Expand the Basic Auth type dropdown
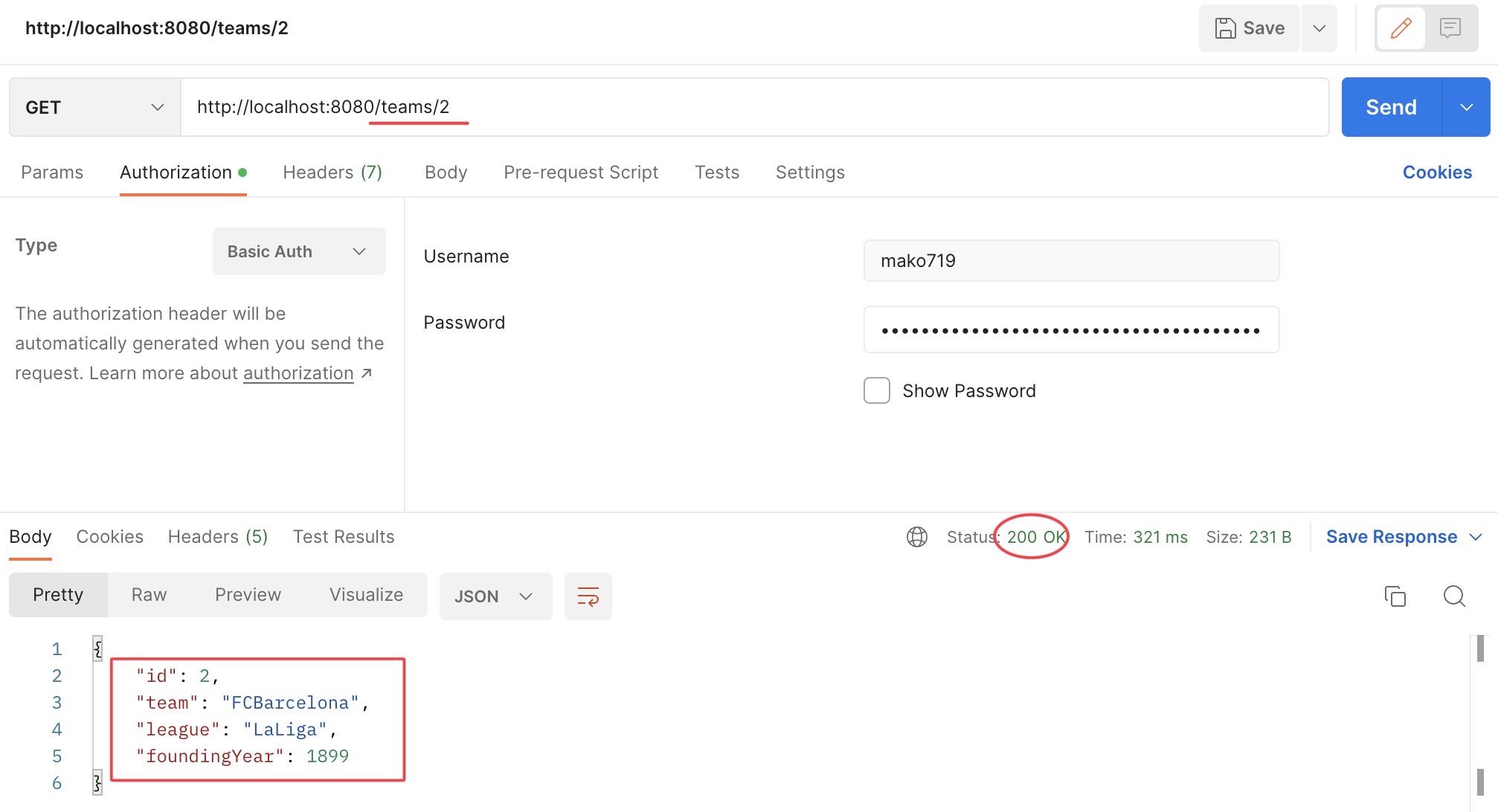This screenshot has height=812, width=1498. 298,251
